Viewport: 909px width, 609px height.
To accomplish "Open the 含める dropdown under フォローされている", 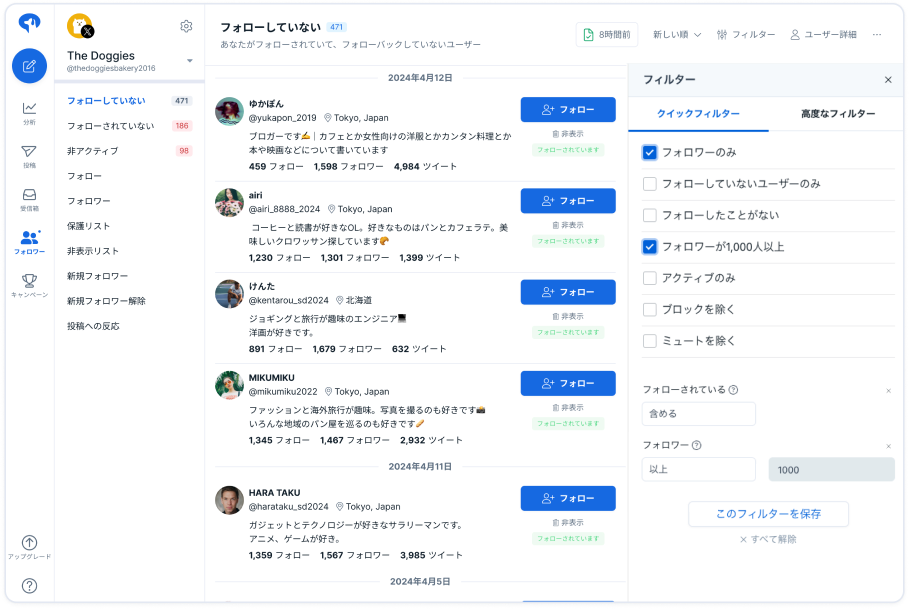I will 699,414.
